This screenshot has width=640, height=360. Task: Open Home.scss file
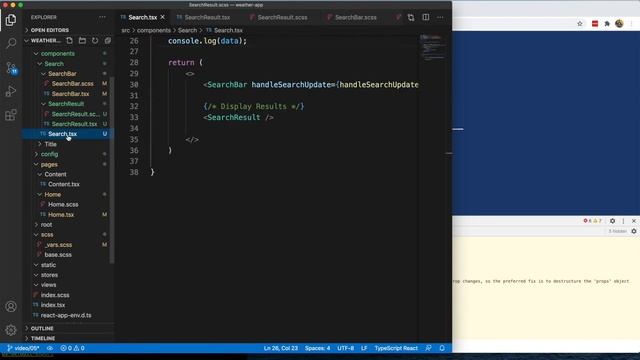pos(63,204)
